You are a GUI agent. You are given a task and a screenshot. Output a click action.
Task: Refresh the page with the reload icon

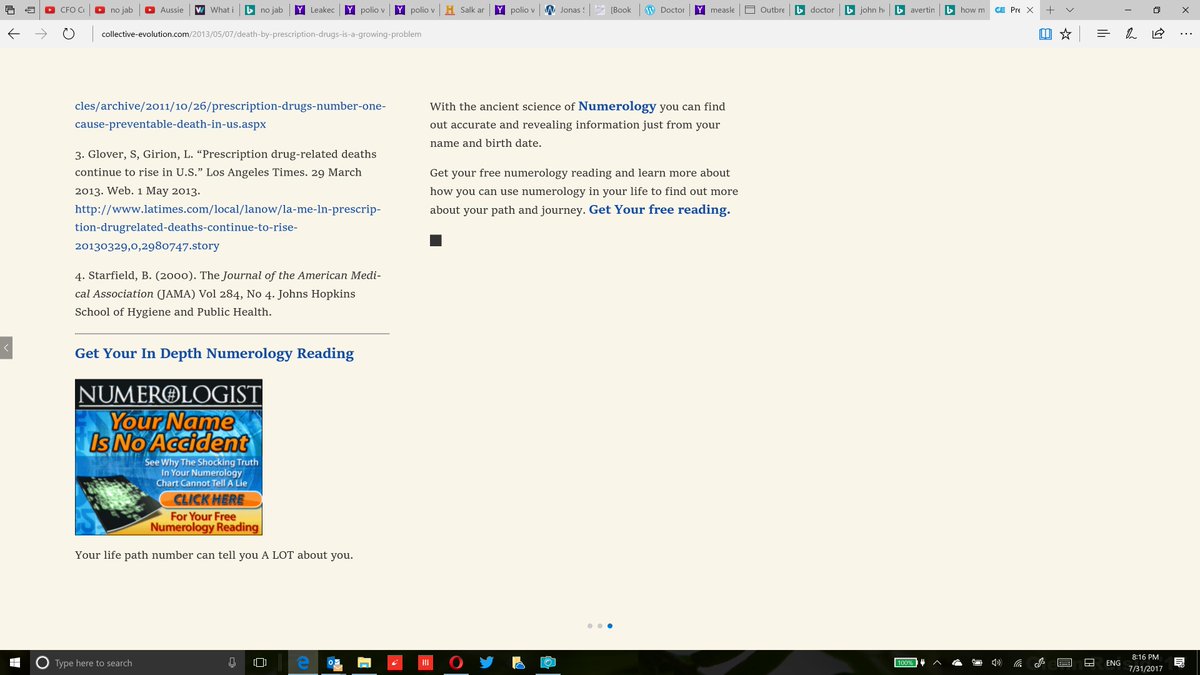coord(68,33)
